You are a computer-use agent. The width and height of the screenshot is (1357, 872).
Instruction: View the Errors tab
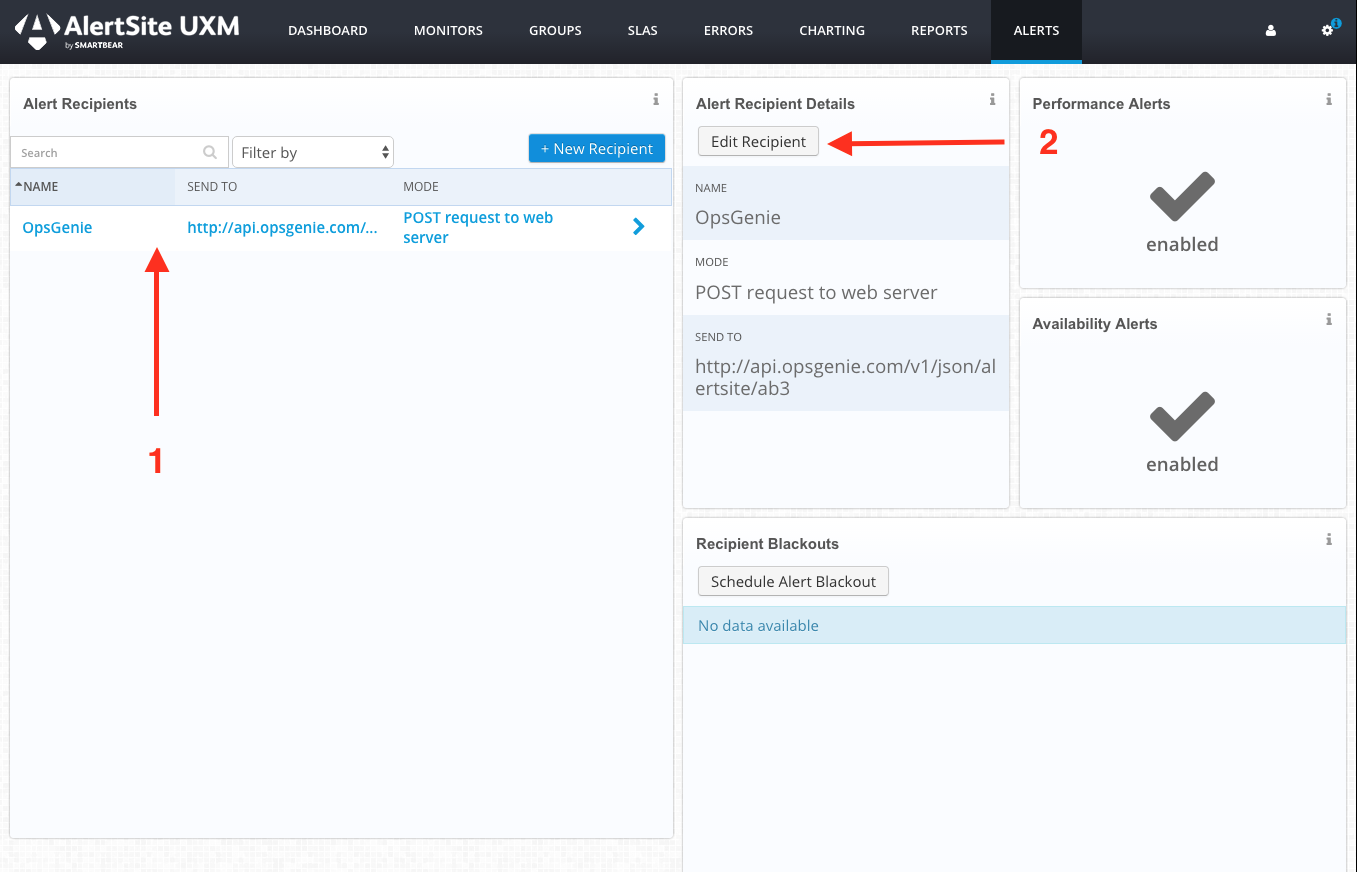tap(729, 31)
